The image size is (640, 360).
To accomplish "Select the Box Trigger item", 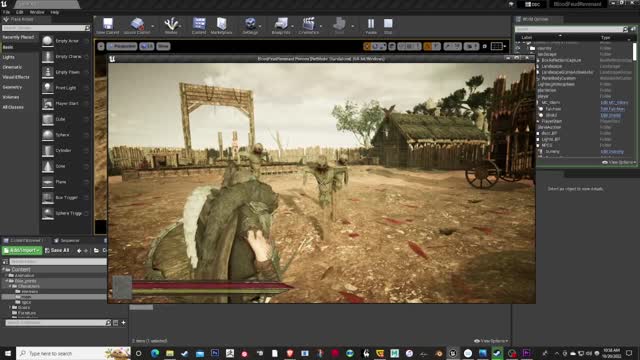I will point(65,198).
